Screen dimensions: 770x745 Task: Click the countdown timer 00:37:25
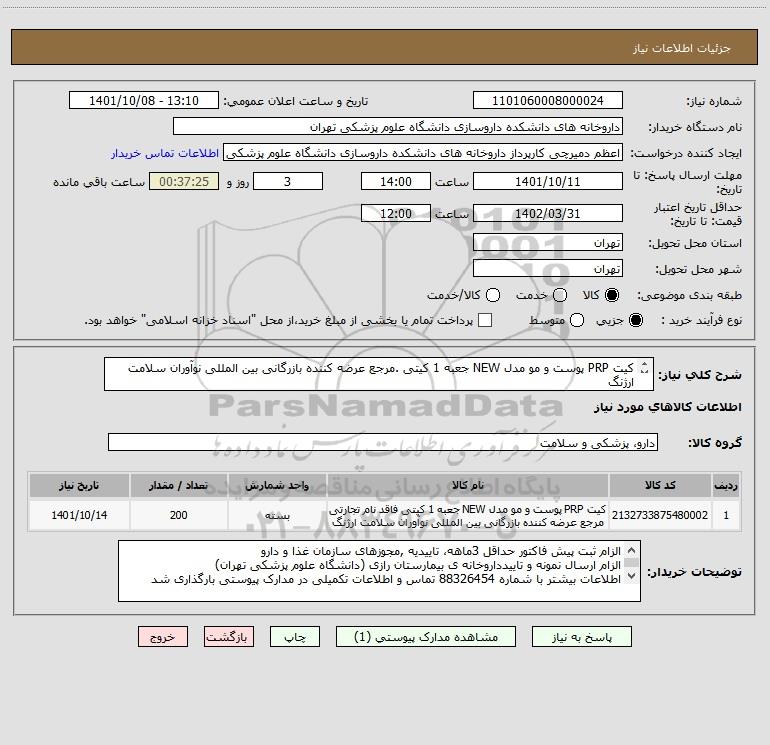click(x=184, y=182)
